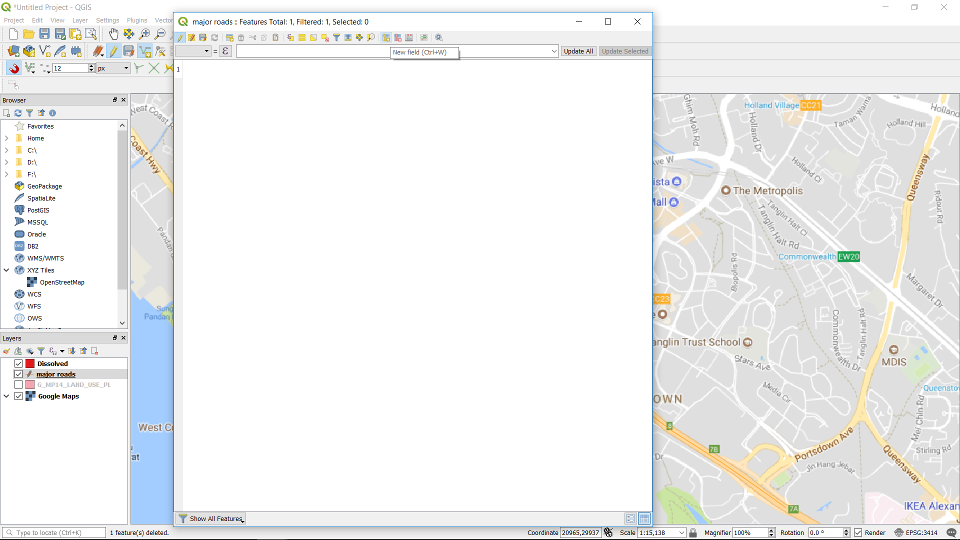Click the Zoom In magnifier tool
Image resolution: width=960 pixels, height=540 pixels.
[x=145, y=34]
